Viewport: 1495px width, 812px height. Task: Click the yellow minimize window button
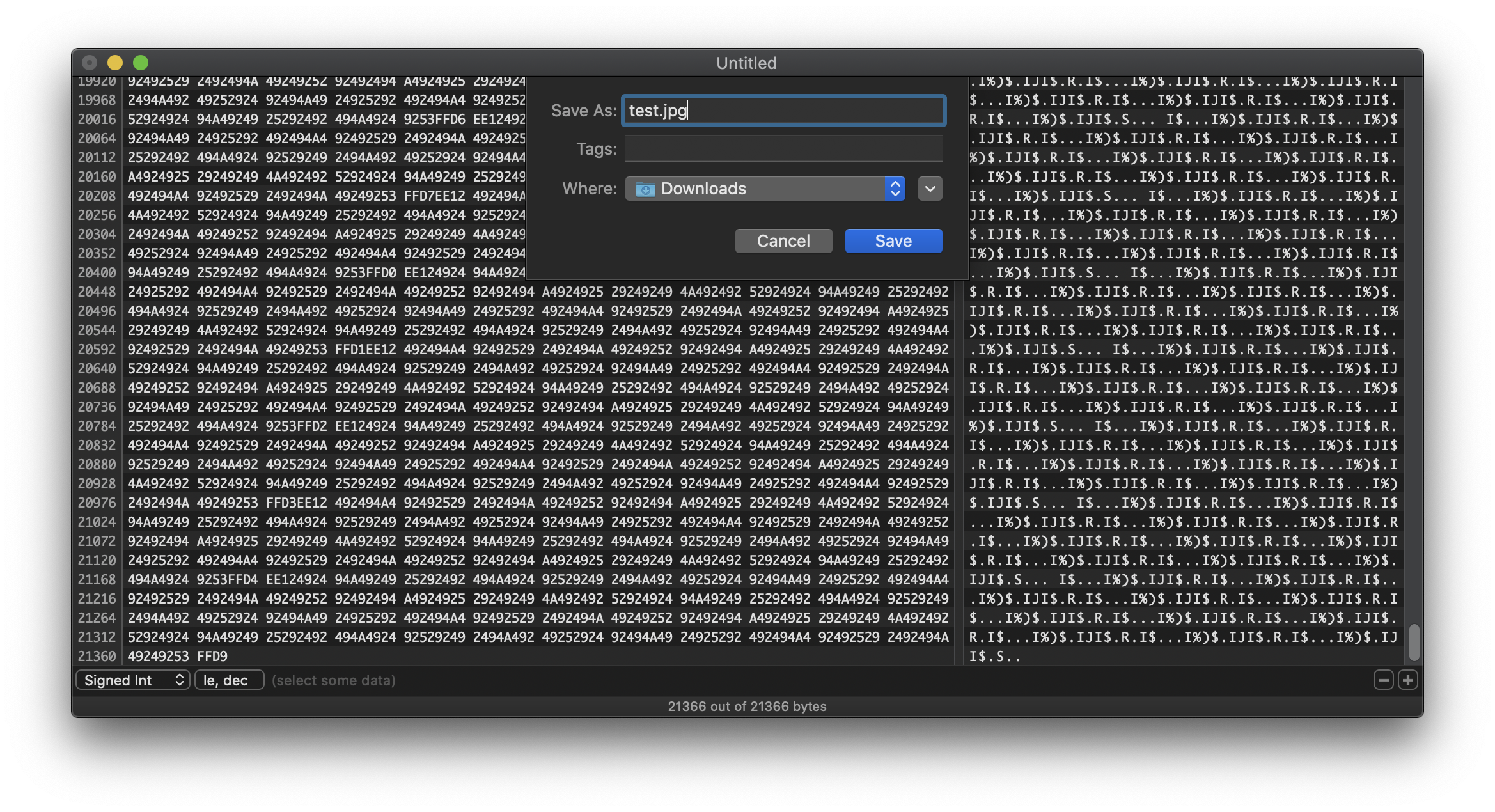115,63
